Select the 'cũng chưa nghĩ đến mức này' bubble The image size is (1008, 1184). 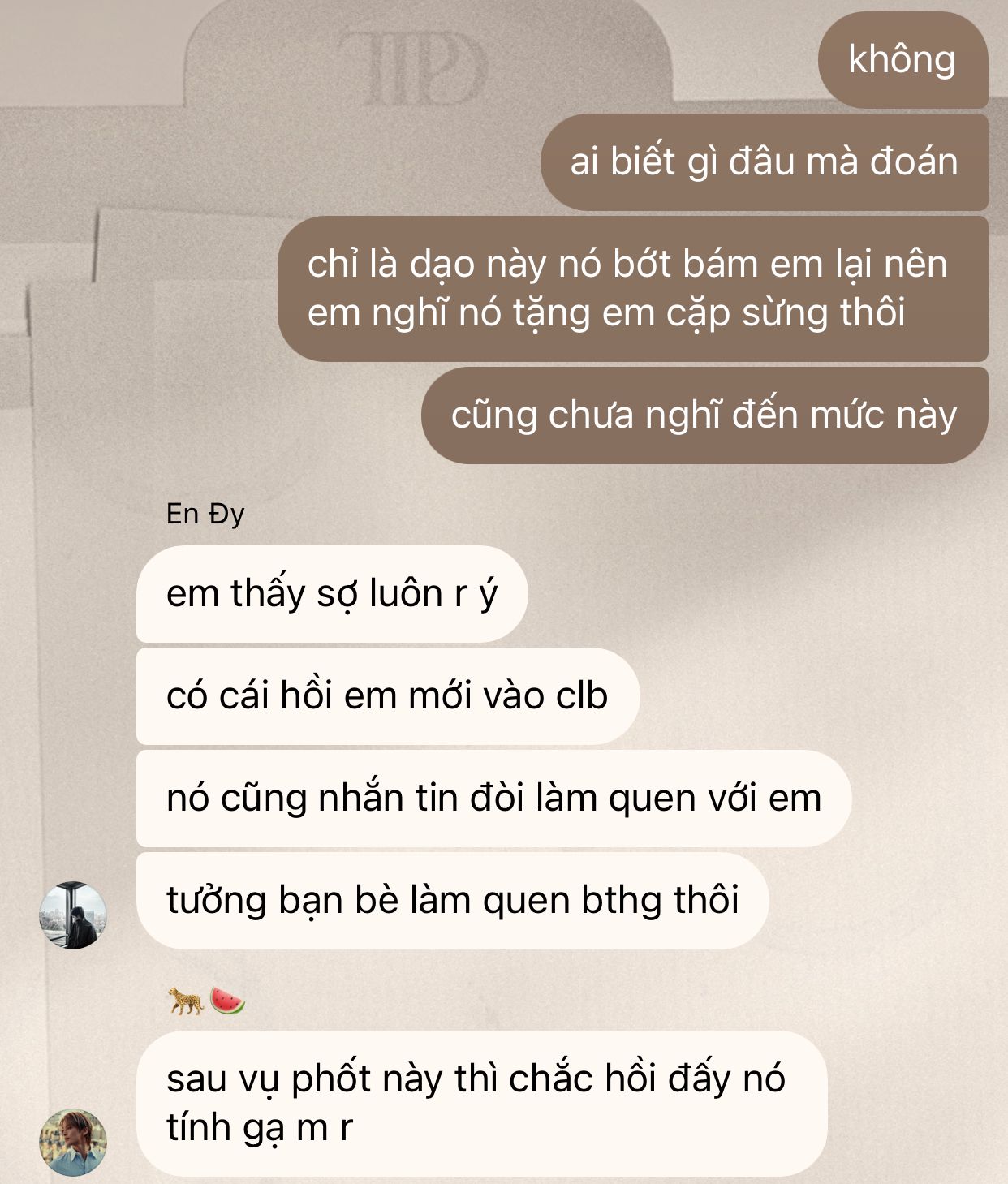point(704,415)
